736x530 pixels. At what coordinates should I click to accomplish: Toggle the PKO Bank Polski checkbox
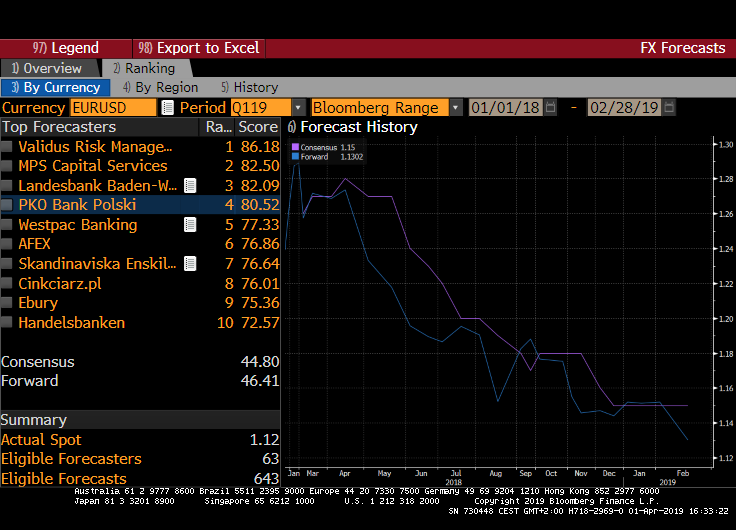coord(8,205)
